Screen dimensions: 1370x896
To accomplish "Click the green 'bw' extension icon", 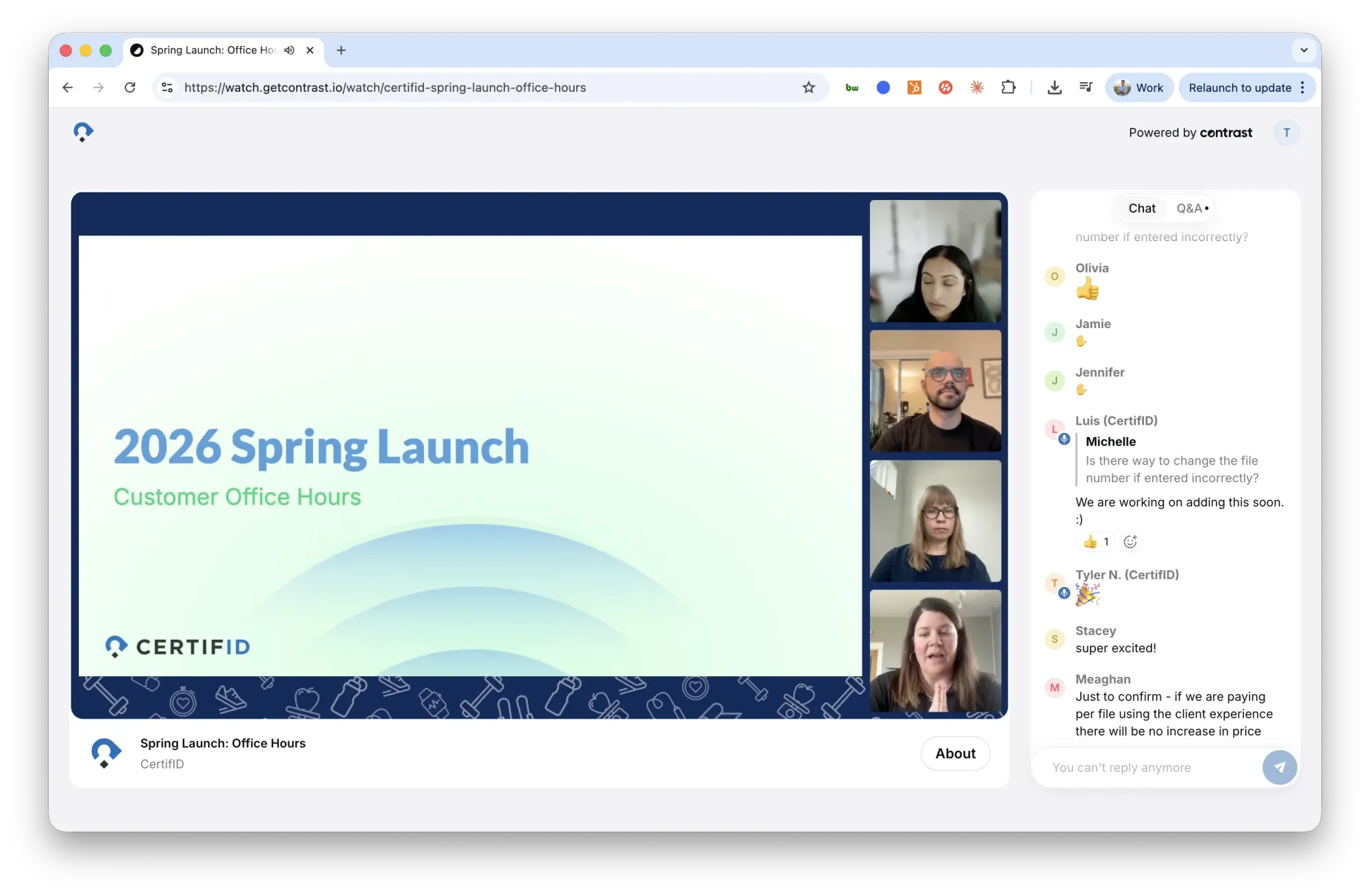I will tap(852, 88).
